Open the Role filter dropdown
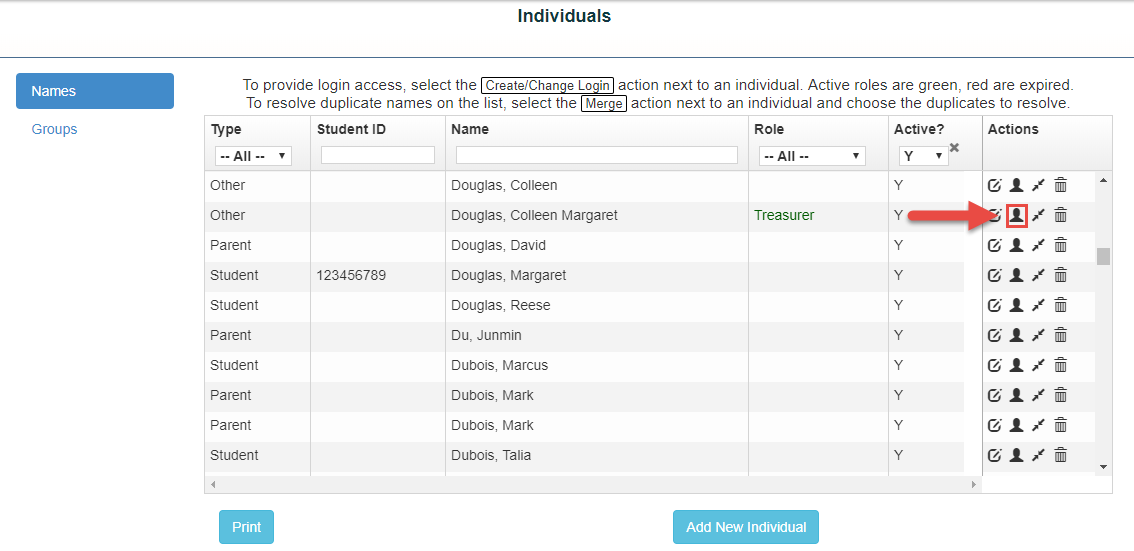The image size is (1134, 551). [x=811, y=155]
